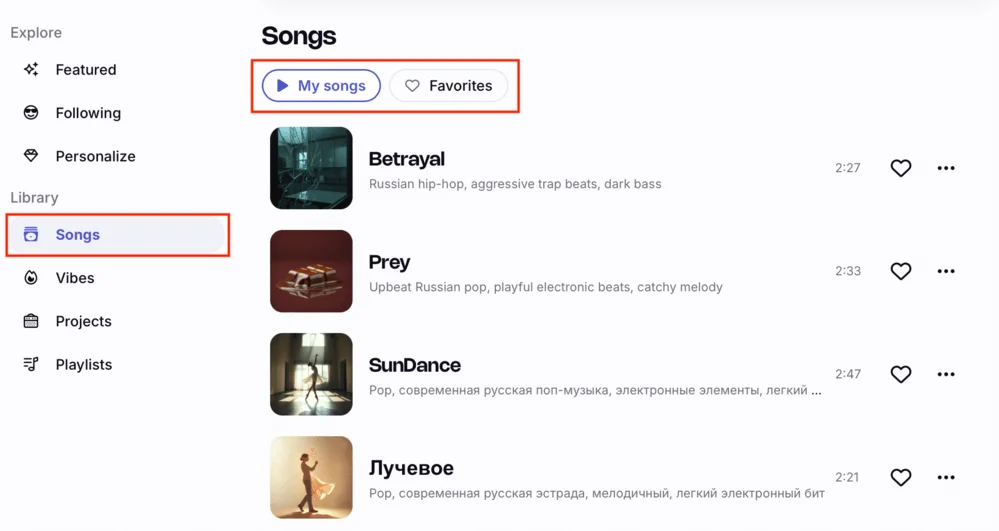Click the Songs library icon

pos(31,235)
